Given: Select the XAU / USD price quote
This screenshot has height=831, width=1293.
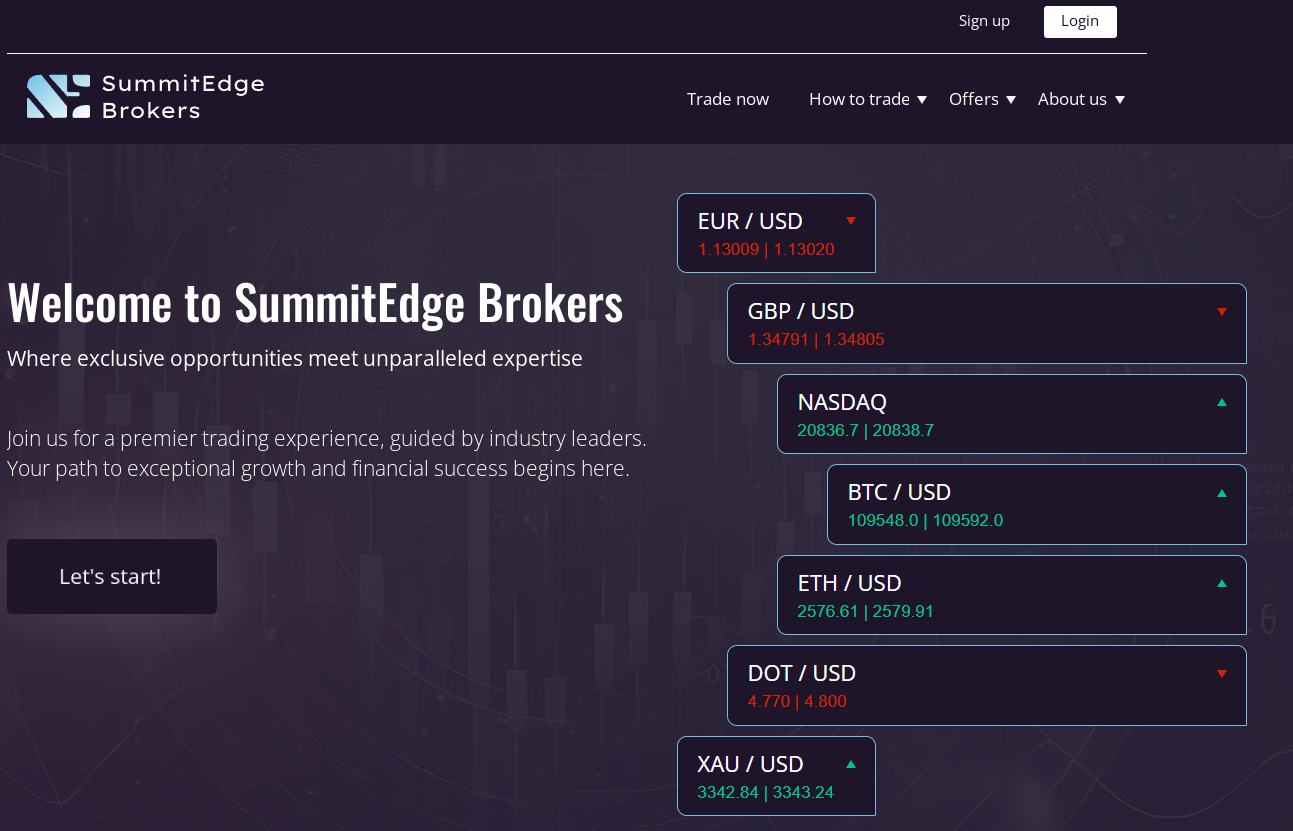Looking at the screenshot, I should pos(765,793).
